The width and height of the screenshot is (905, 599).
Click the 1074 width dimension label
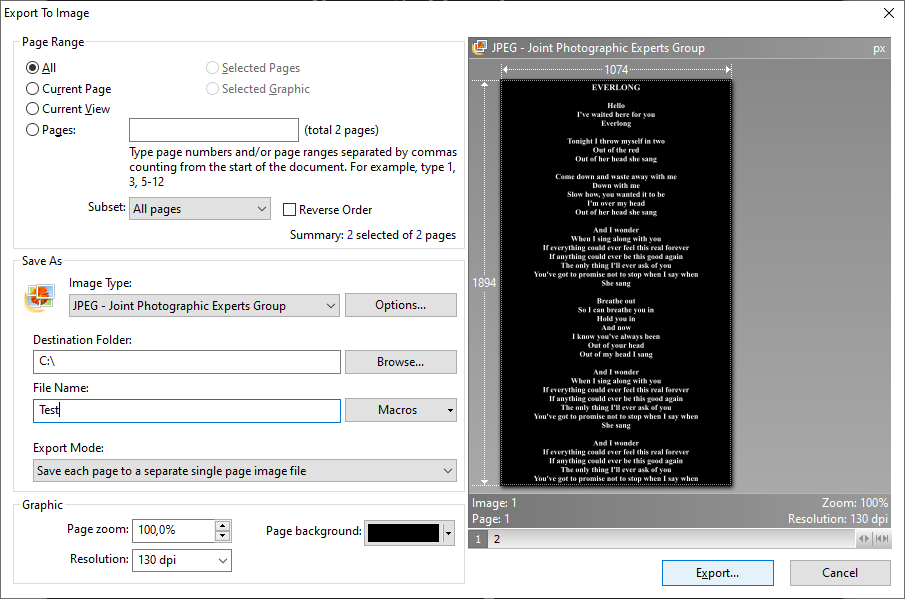[x=616, y=70]
